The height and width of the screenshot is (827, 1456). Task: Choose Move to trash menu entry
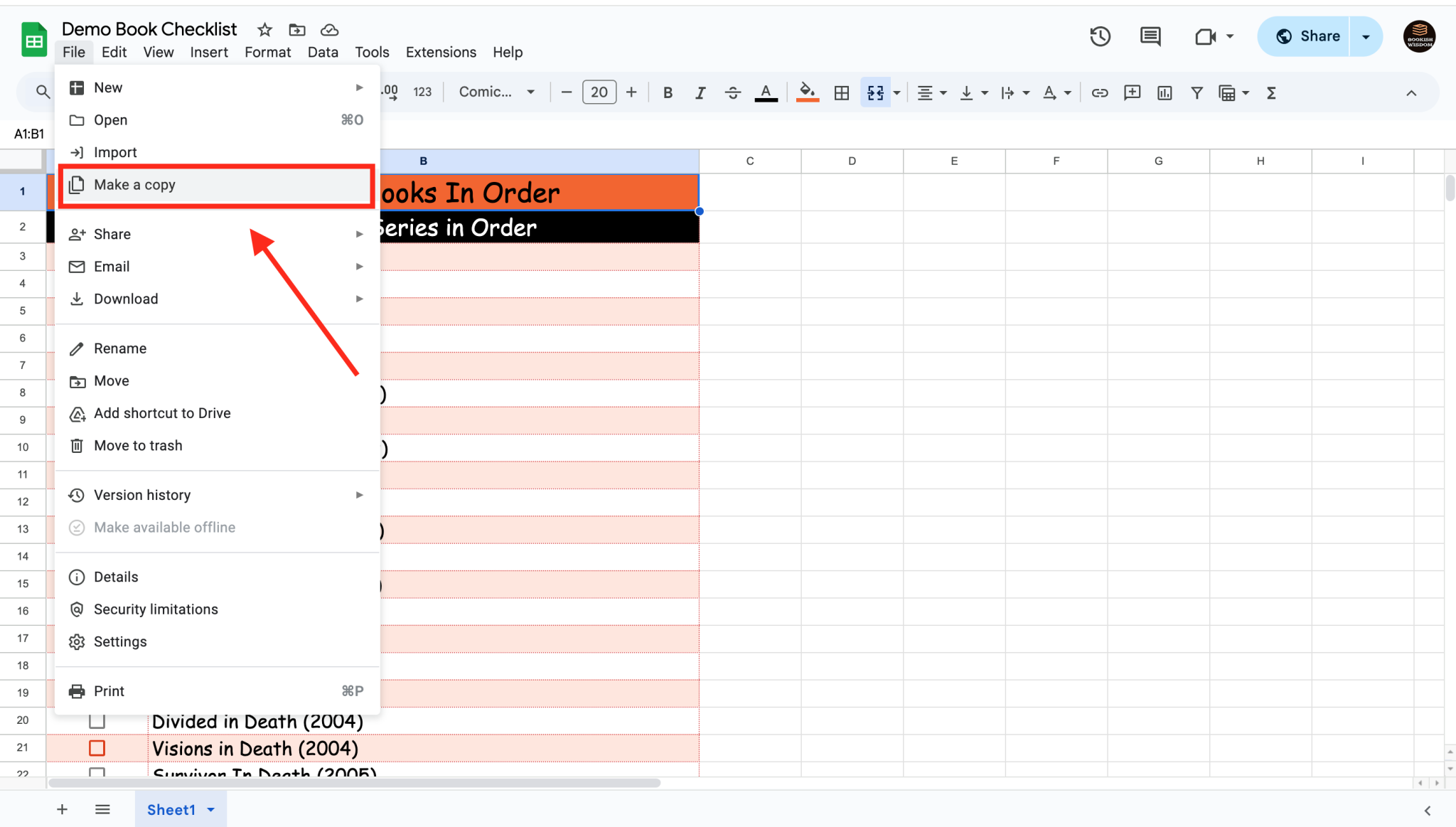pos(138,446)
